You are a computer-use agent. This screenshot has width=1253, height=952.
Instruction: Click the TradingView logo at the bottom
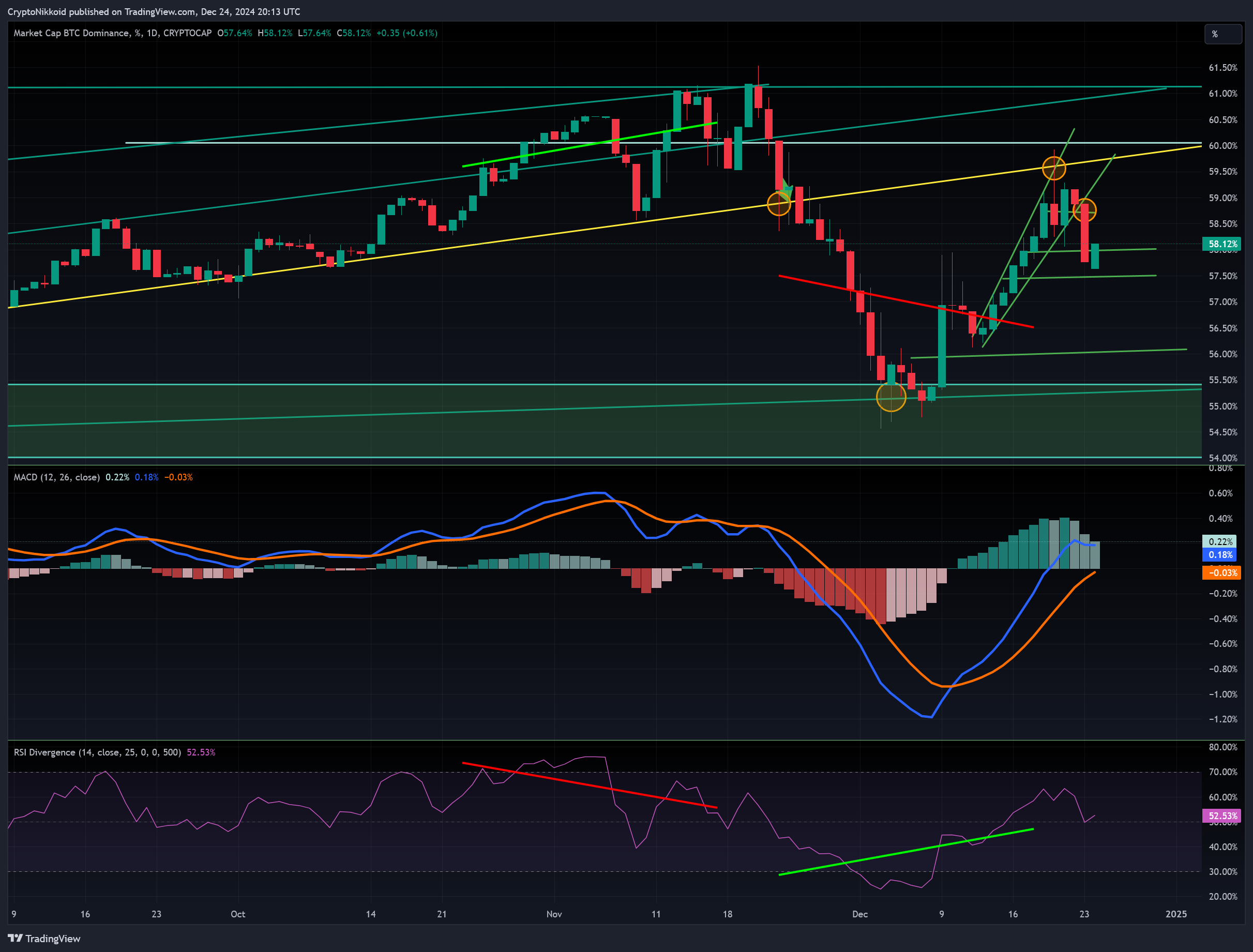click(x=43, y=939)
